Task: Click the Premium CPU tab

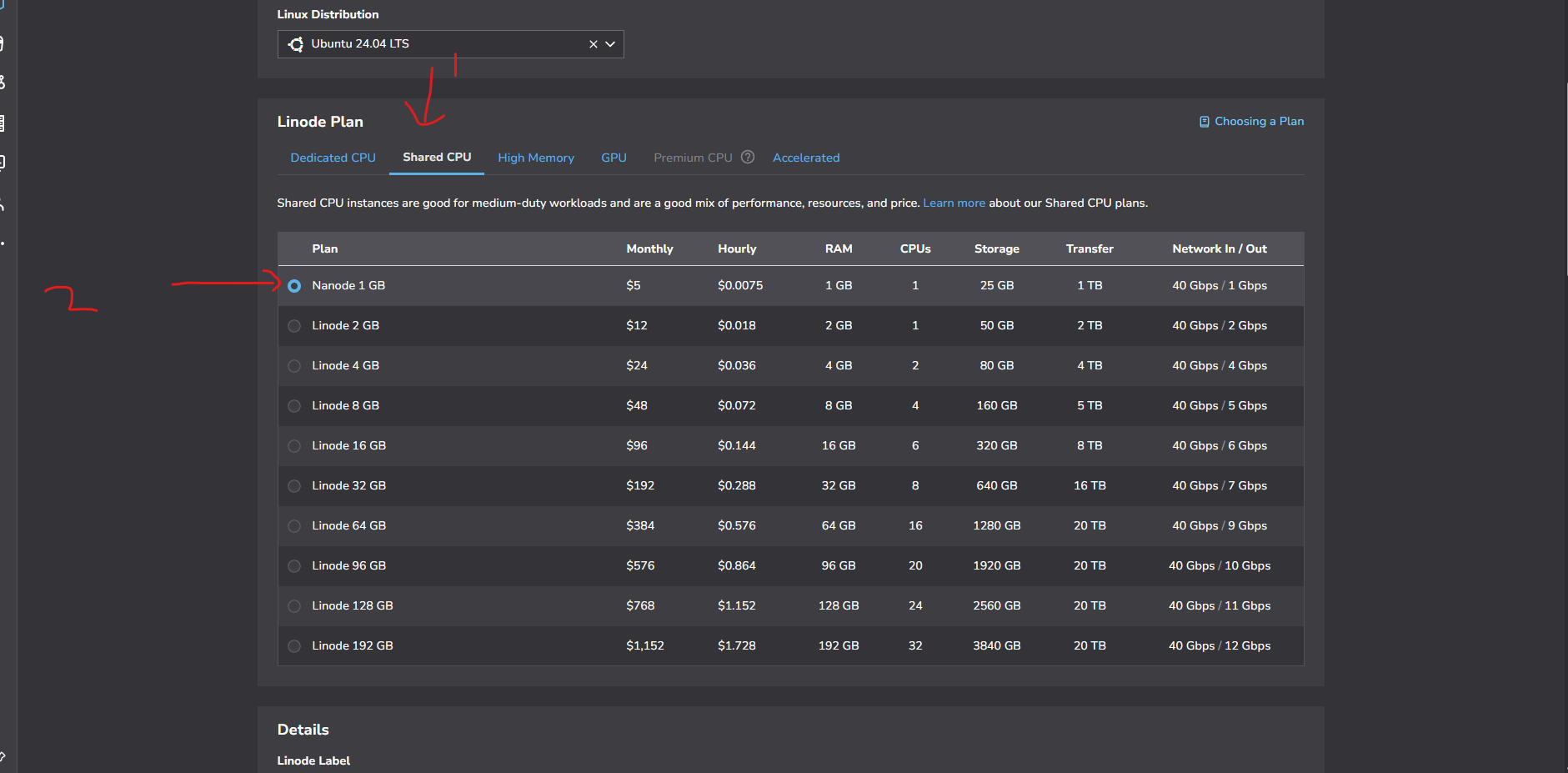Action: 693,158
